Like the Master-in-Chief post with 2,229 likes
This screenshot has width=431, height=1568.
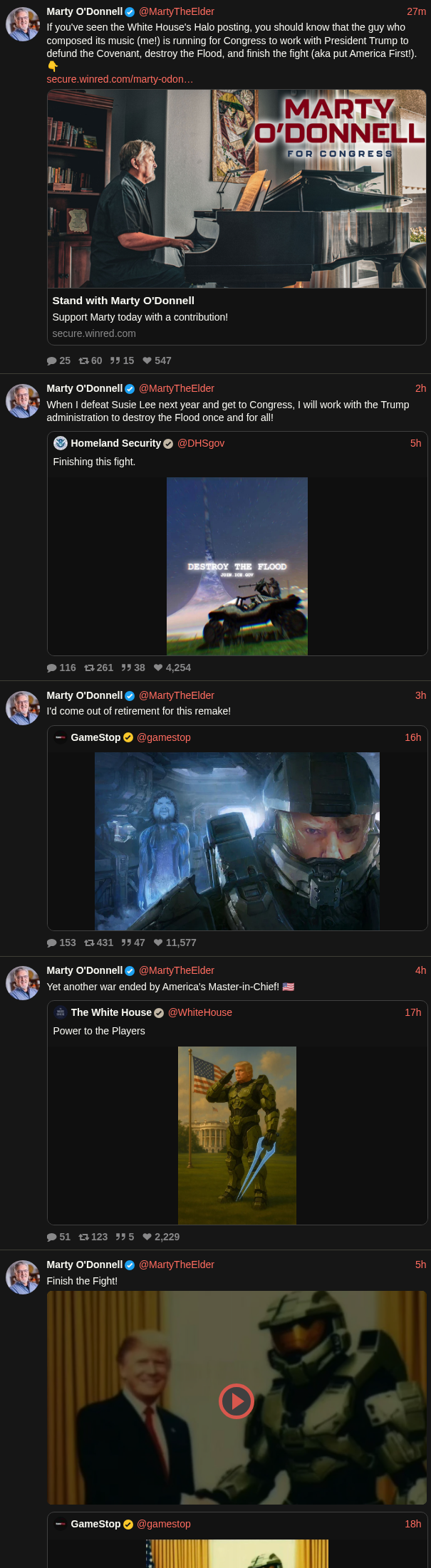click(x=147, y=1237)
